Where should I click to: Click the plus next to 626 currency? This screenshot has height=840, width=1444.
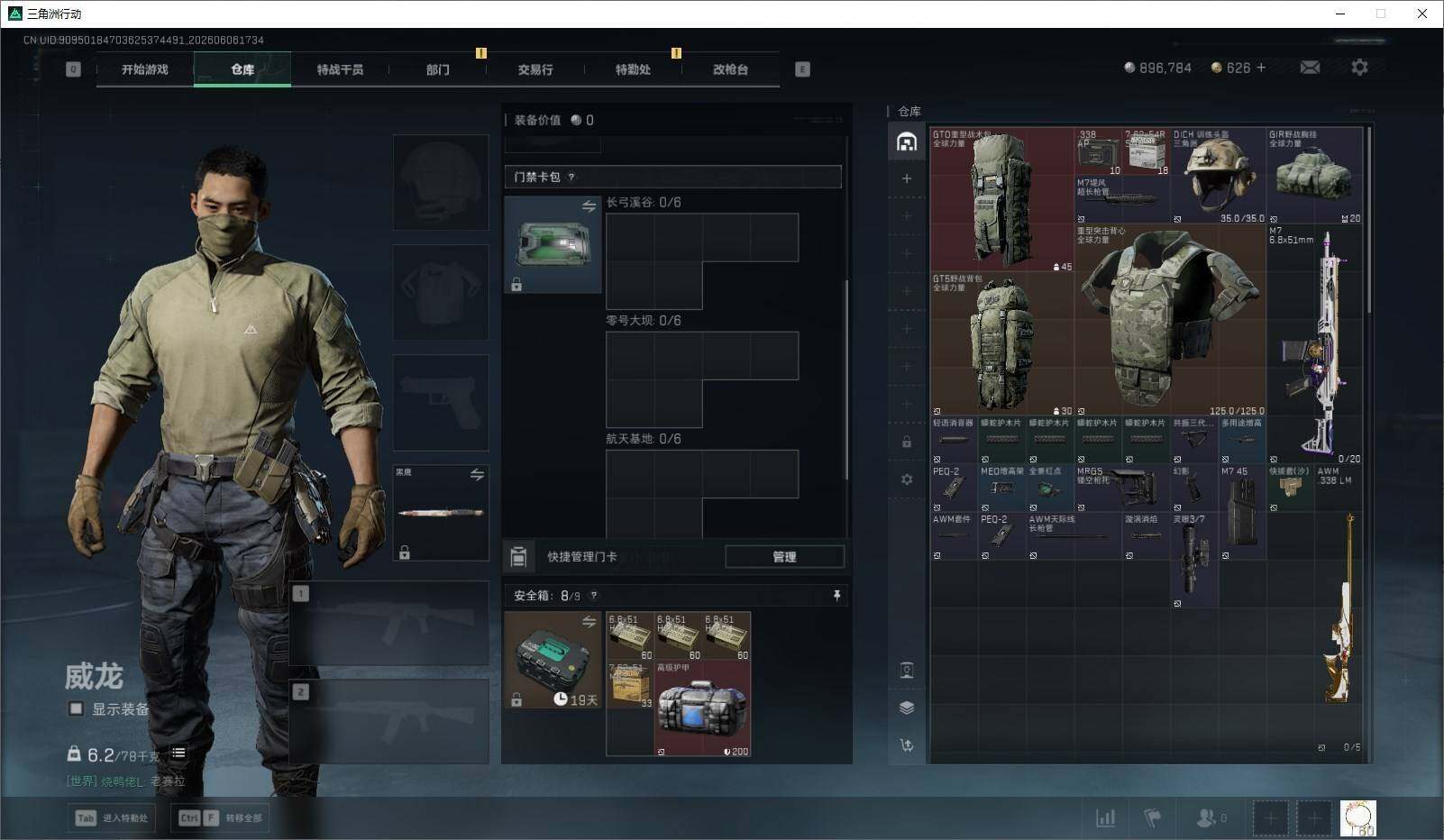[1261, 68]
